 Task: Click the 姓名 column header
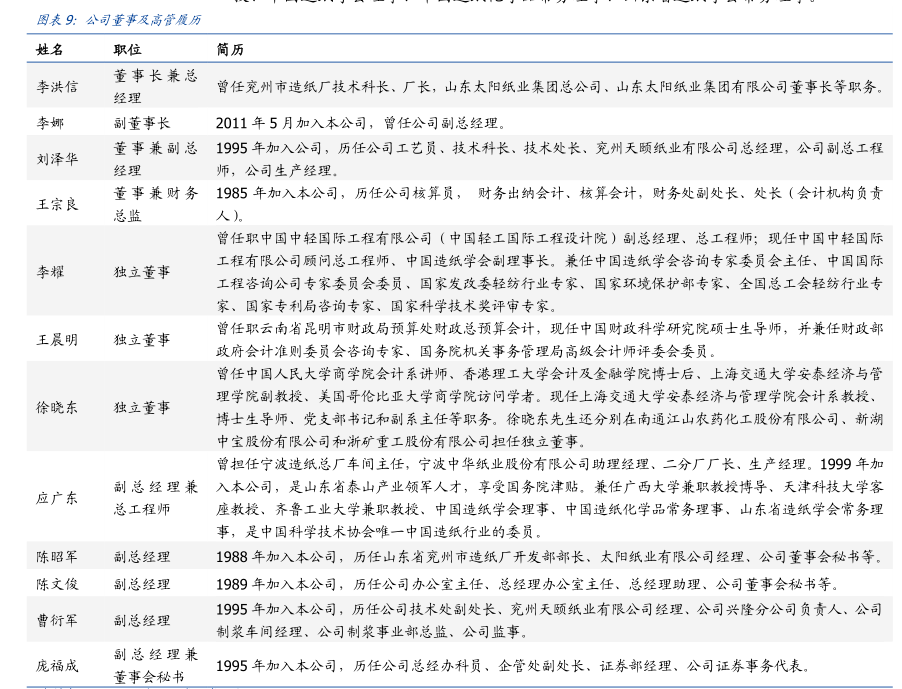(50, 49)
